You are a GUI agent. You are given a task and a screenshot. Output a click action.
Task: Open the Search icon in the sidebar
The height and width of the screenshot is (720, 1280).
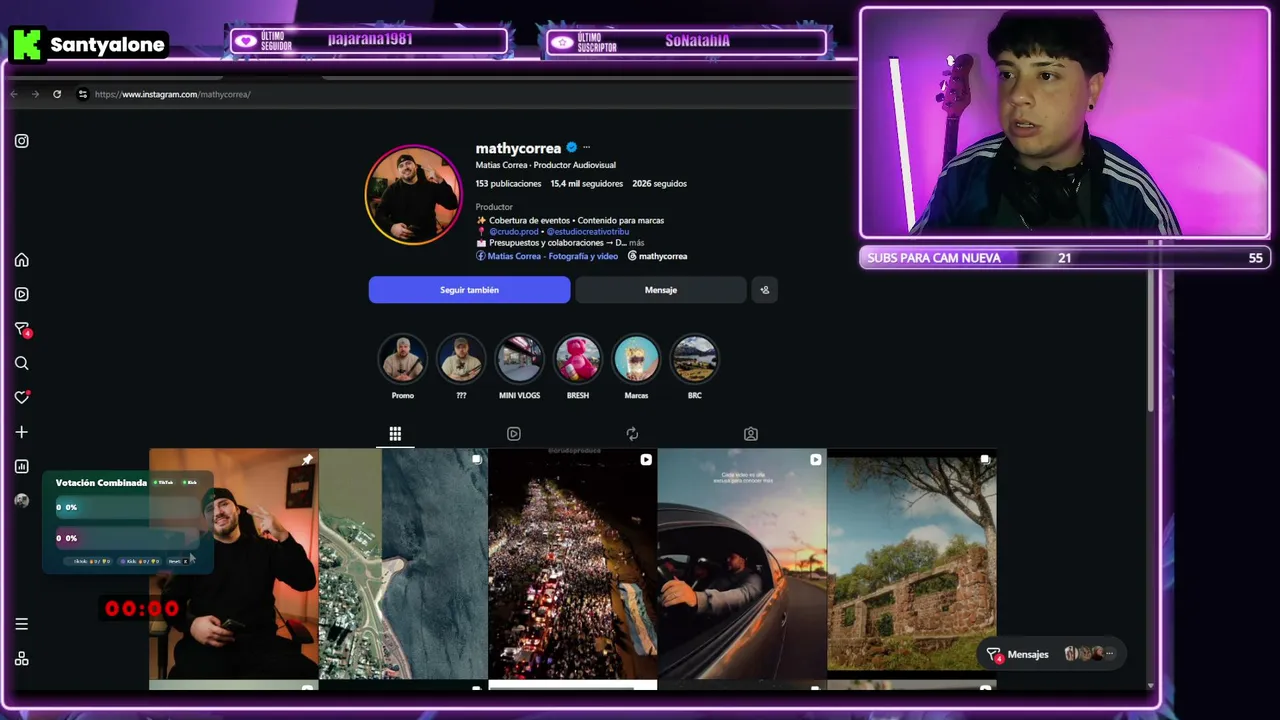click(22, 363)
